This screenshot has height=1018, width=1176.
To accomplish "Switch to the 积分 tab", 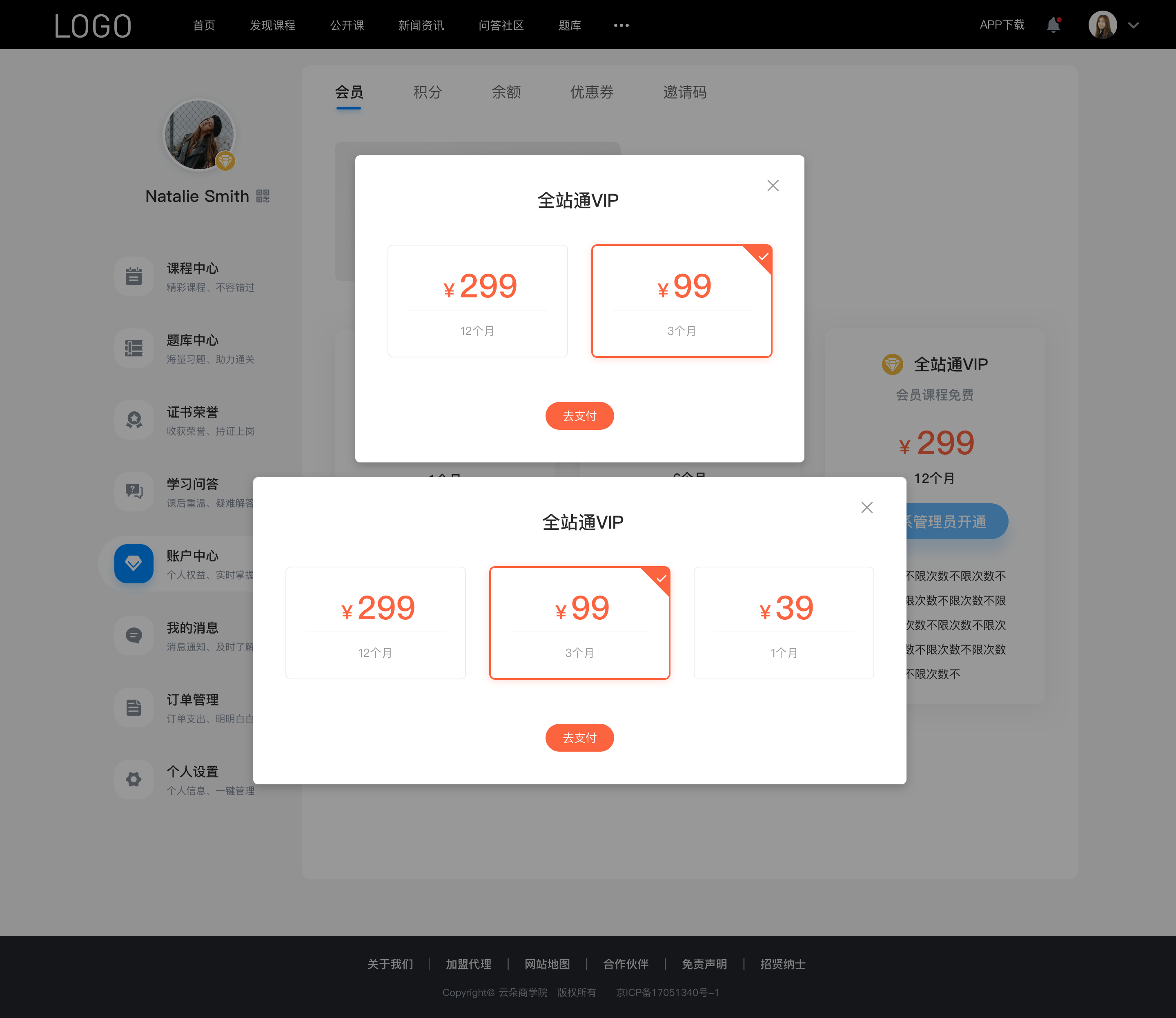I will coord(427,92).
